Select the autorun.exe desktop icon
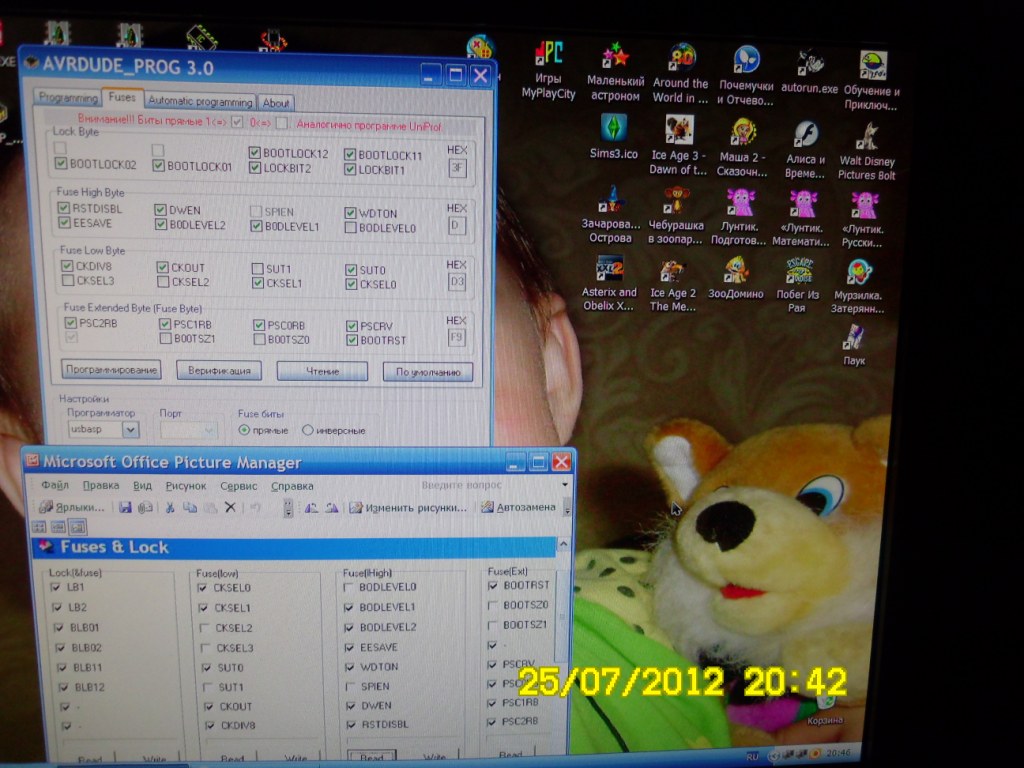Image resolution: width=1024 pixels, height=768 pixels. tap(810, 73)
